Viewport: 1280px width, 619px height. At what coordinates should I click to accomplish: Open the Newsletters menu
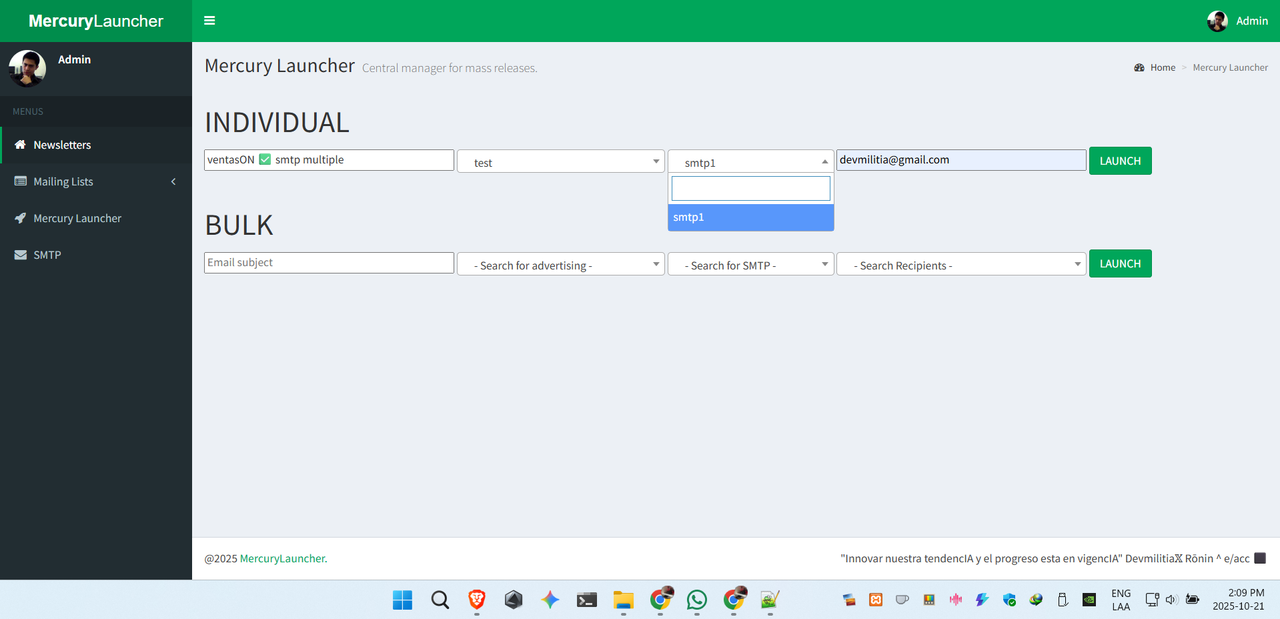pos(96,145)
